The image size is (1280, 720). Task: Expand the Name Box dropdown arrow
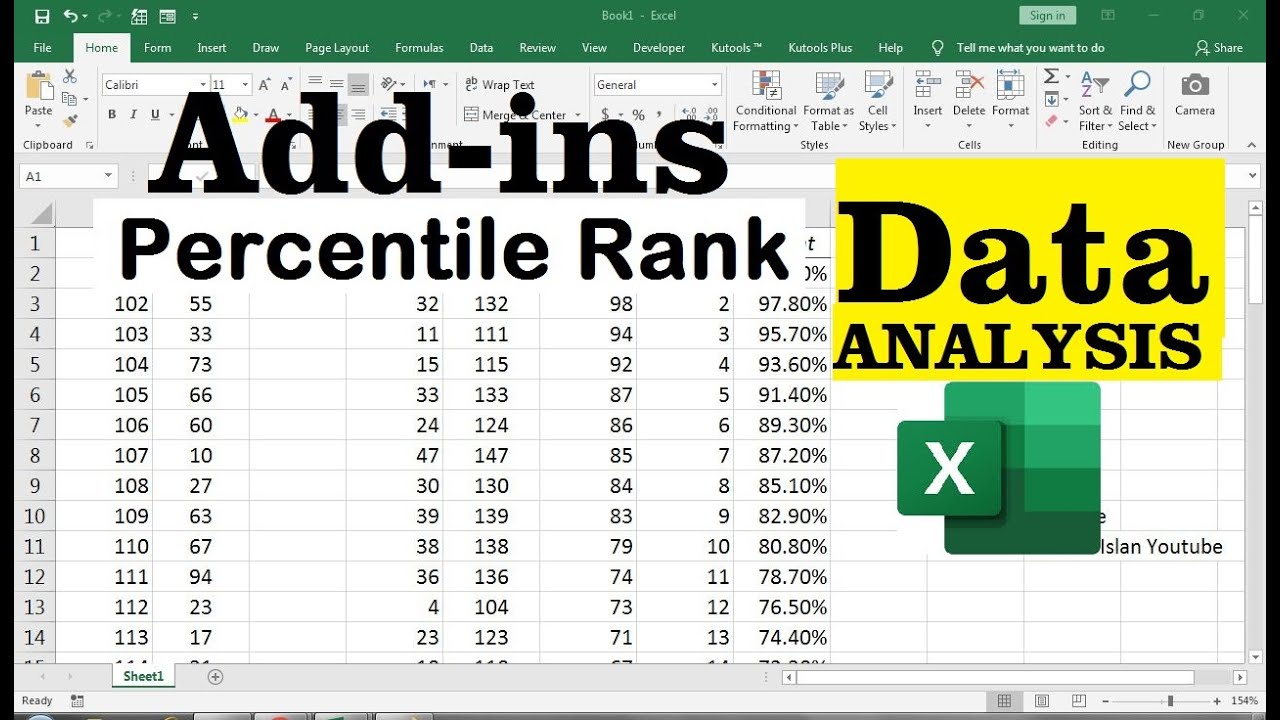(108, 176)
